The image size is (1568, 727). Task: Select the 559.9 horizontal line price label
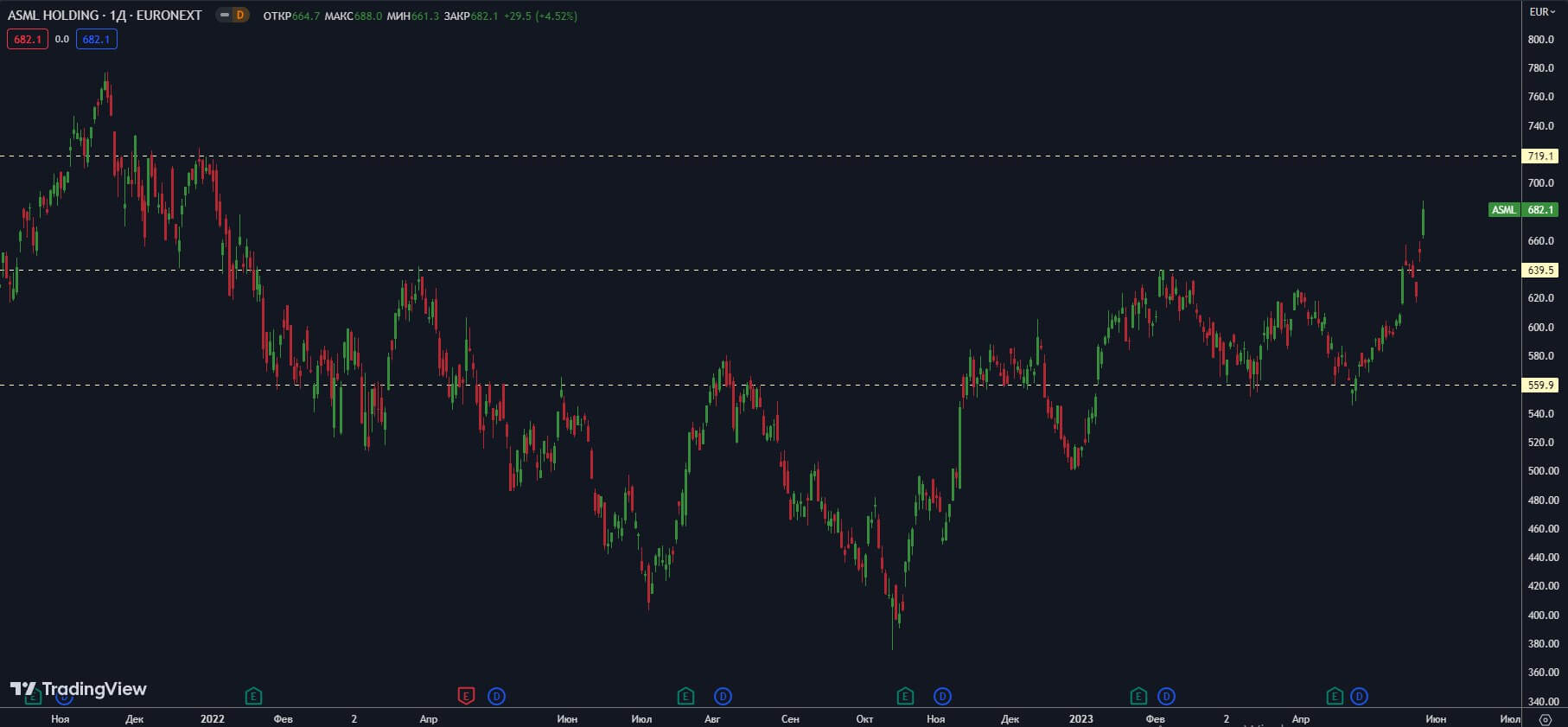click(1540, 386)
